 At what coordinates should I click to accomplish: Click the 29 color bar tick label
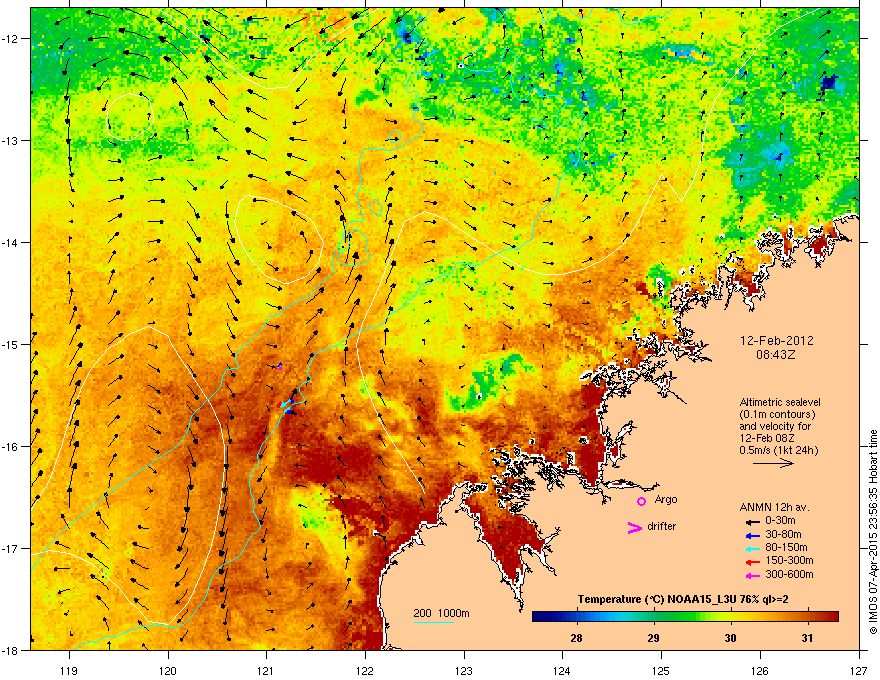tap(653, 638)
